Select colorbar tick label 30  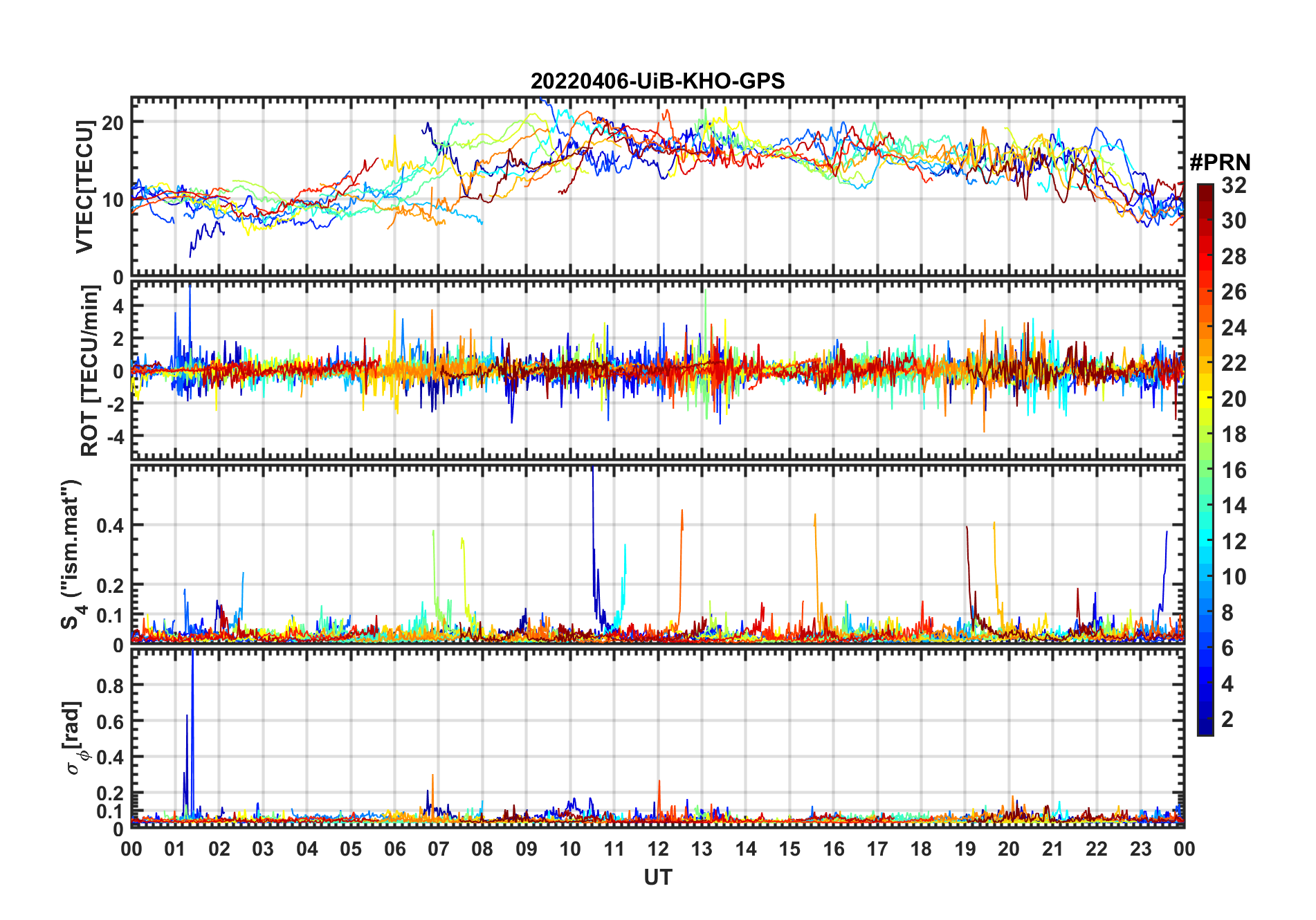1234,221
